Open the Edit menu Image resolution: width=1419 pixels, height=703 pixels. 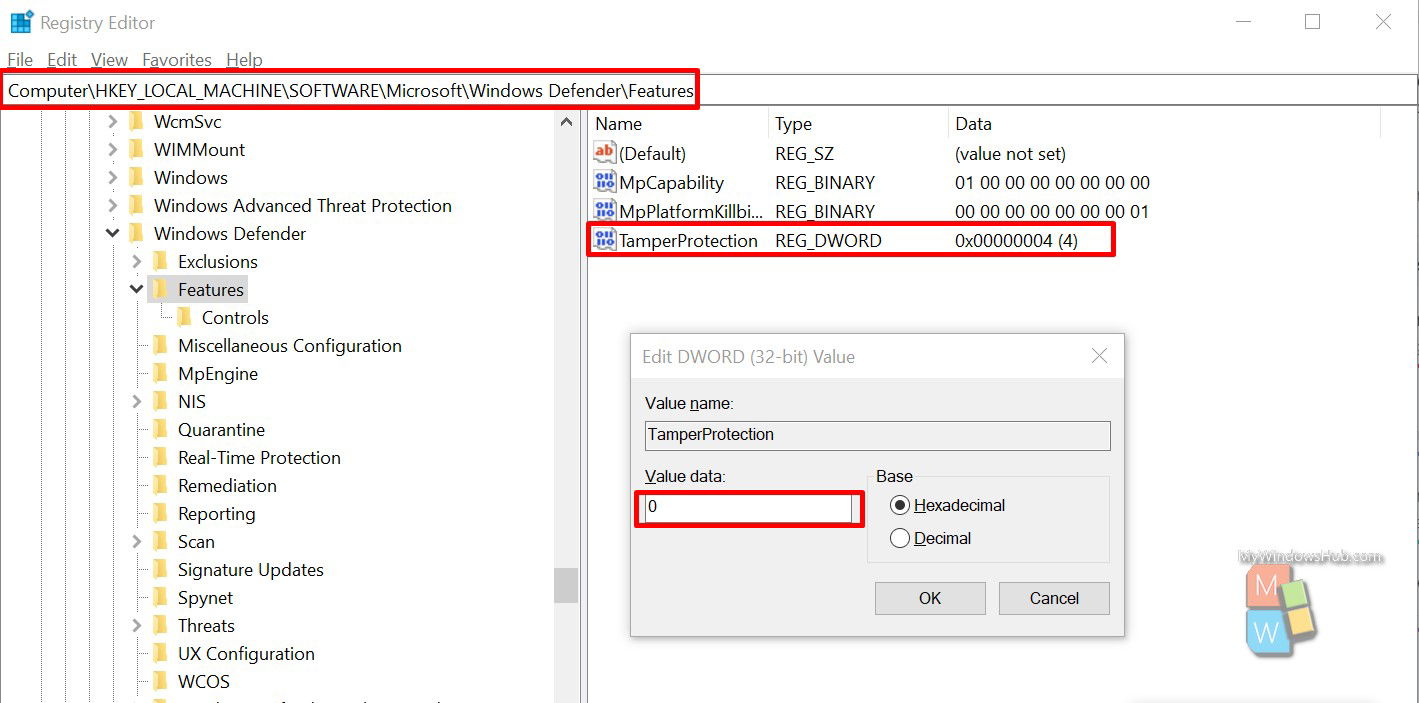tap(62, 60)
